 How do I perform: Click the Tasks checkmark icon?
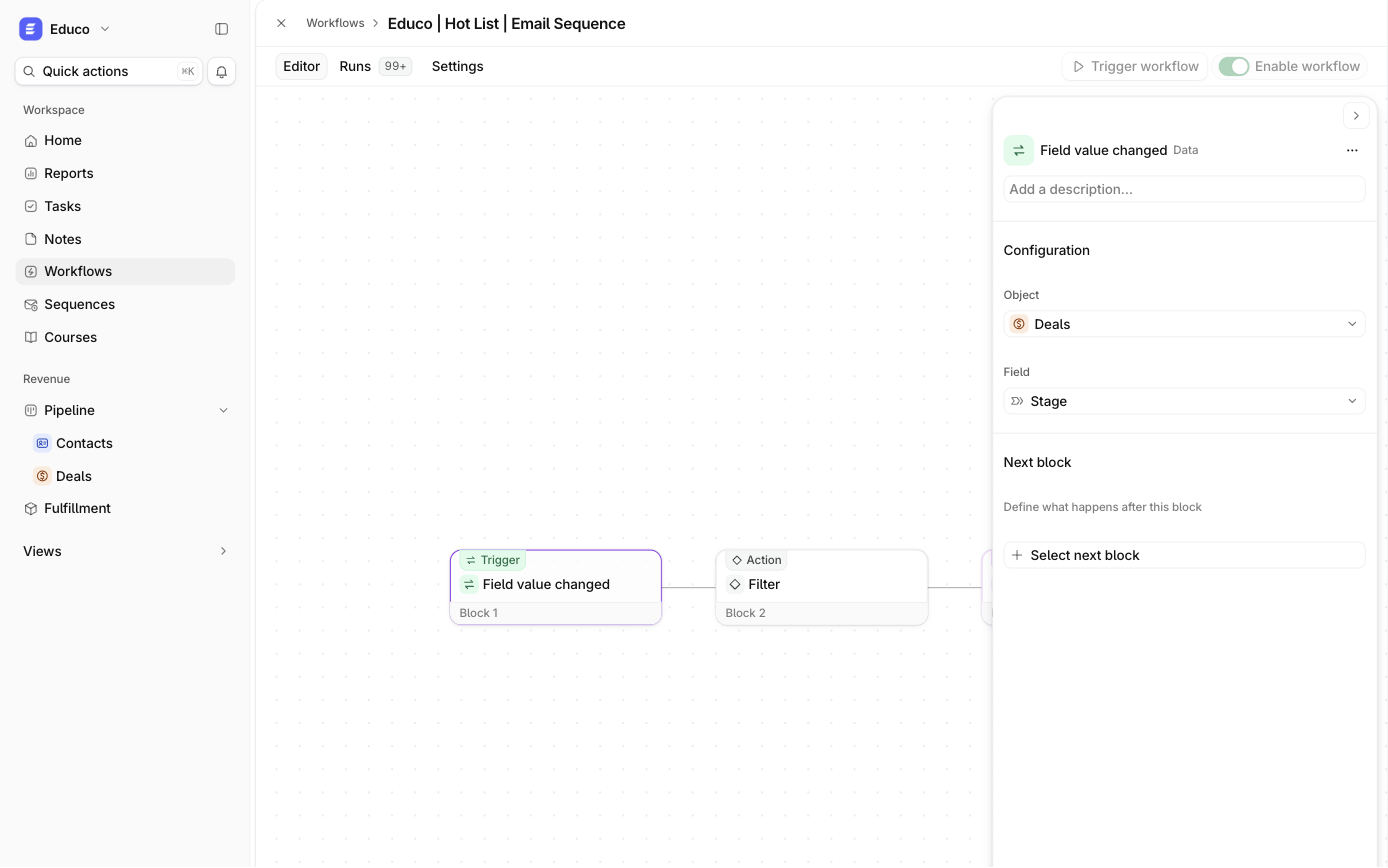click(31, 207)
